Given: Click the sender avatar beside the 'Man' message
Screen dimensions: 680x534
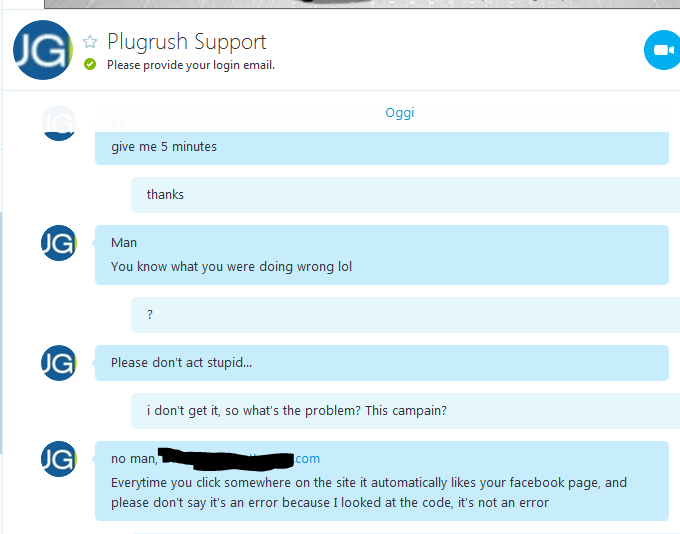Looking at the screenshot, I should tap(59, 243).
